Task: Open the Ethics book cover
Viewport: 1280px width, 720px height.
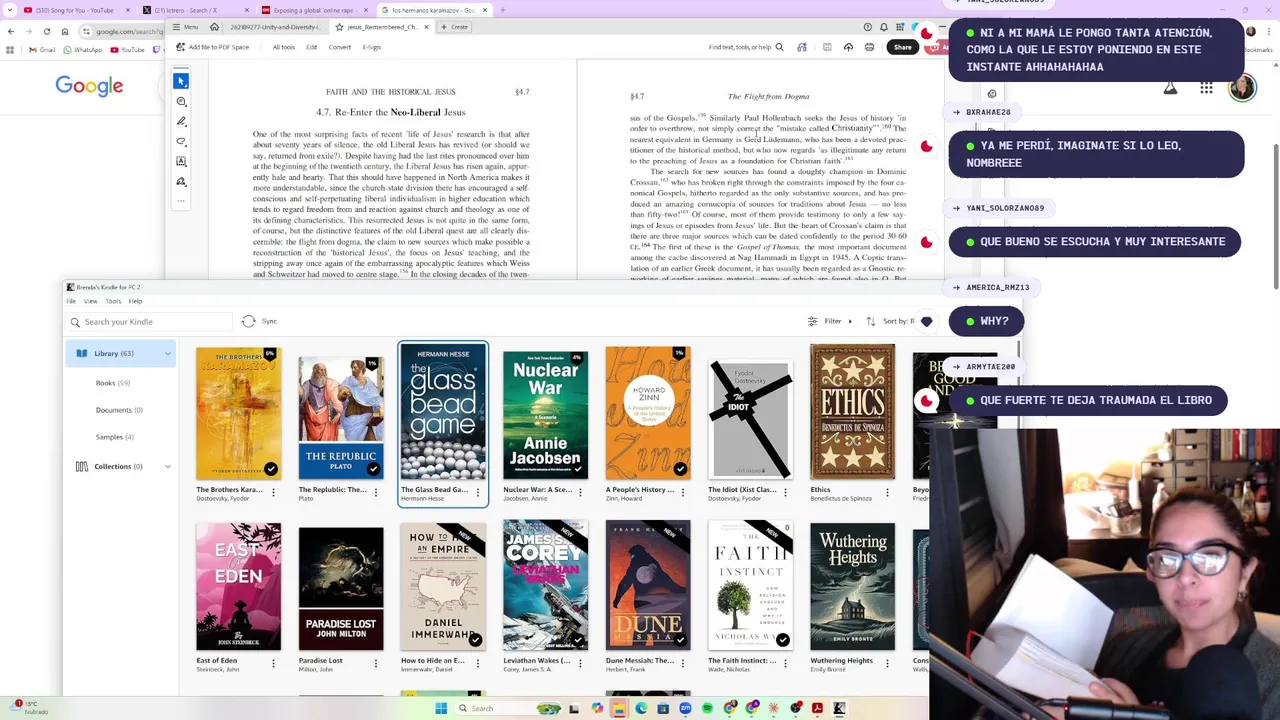Action: click(852, 412)
